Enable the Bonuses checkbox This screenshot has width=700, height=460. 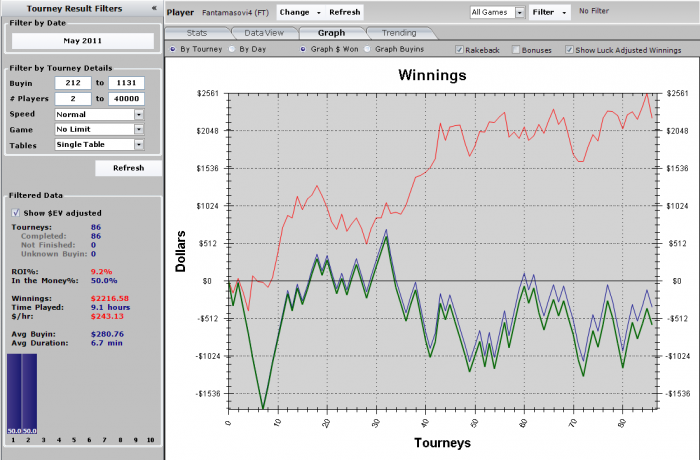pyautogui.click(x=516, y=50)
